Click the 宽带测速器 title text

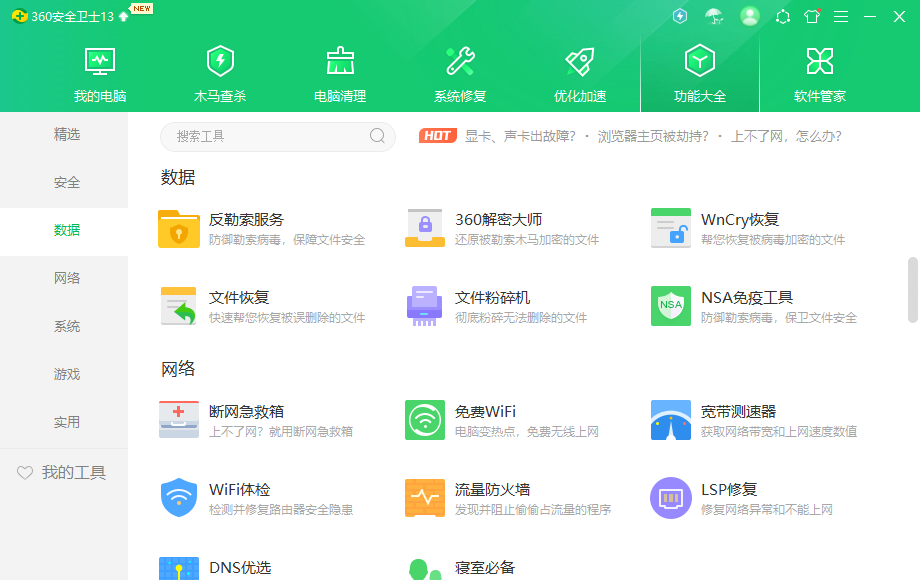[738, 412]
